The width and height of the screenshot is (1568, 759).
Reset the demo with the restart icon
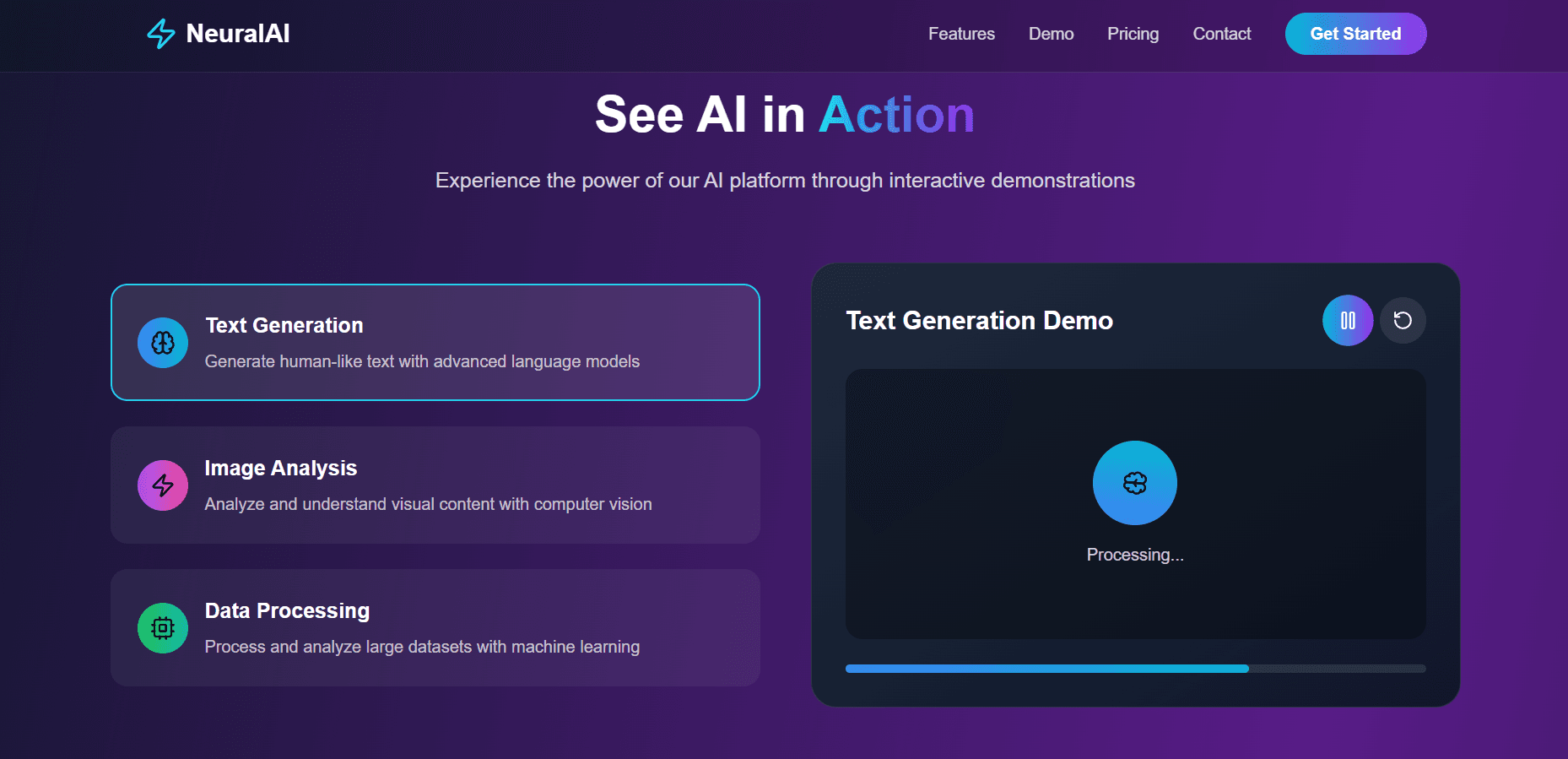point(1403,321)
